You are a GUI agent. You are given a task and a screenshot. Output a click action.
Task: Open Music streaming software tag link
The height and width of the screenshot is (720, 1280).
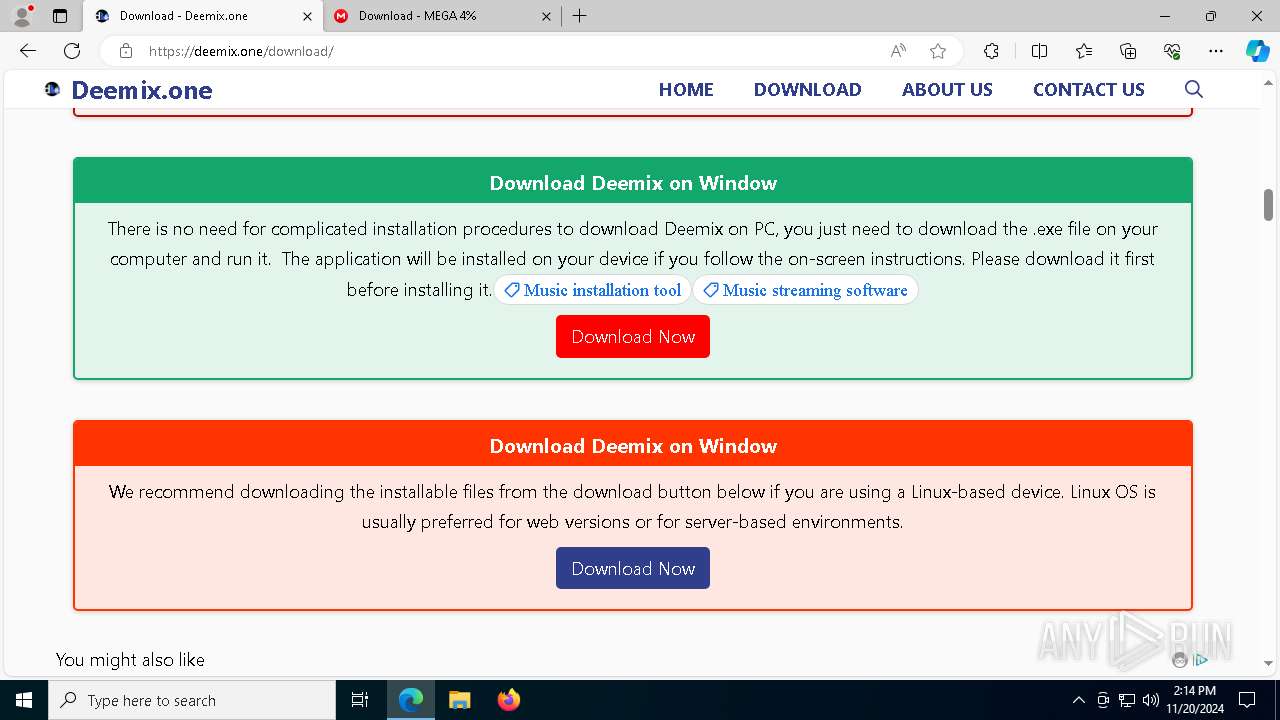click(805, 290)
